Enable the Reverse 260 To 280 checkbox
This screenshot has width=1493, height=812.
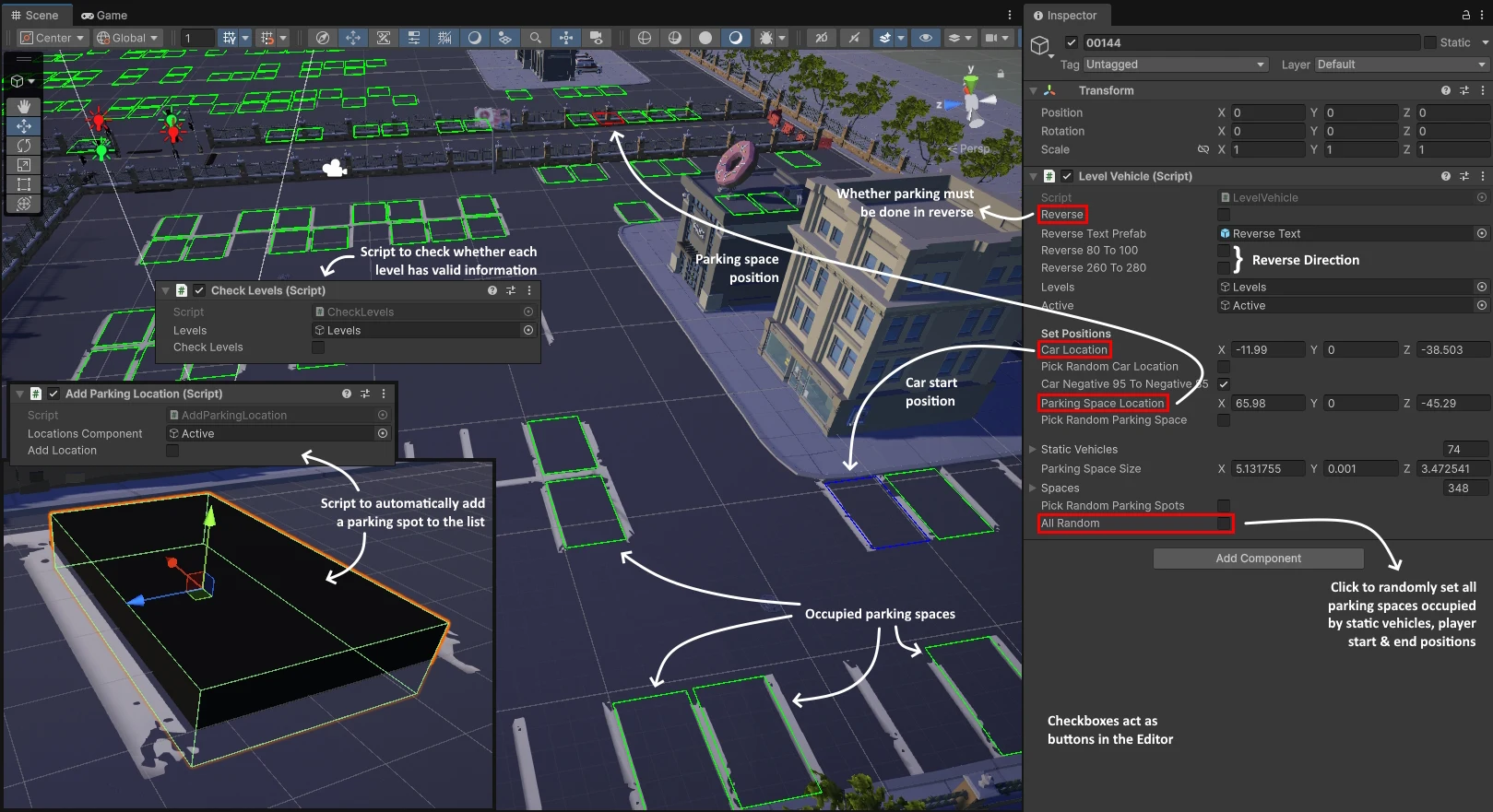(x=1224, y=268)
